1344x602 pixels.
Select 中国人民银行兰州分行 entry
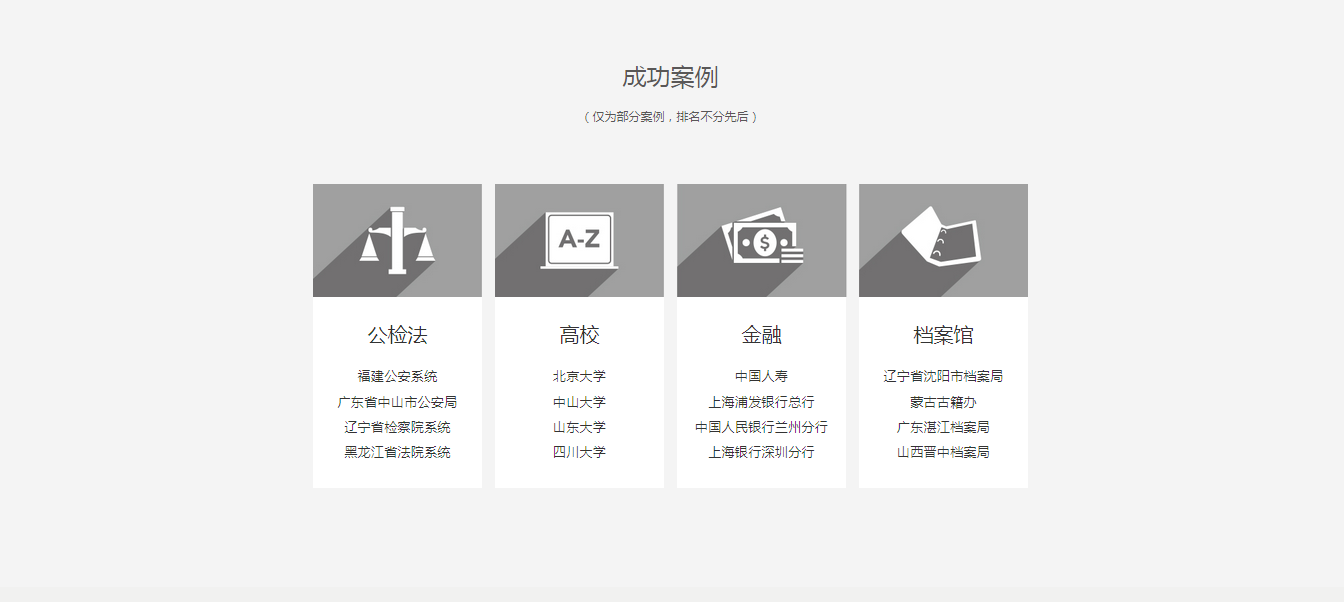[761, 427]
